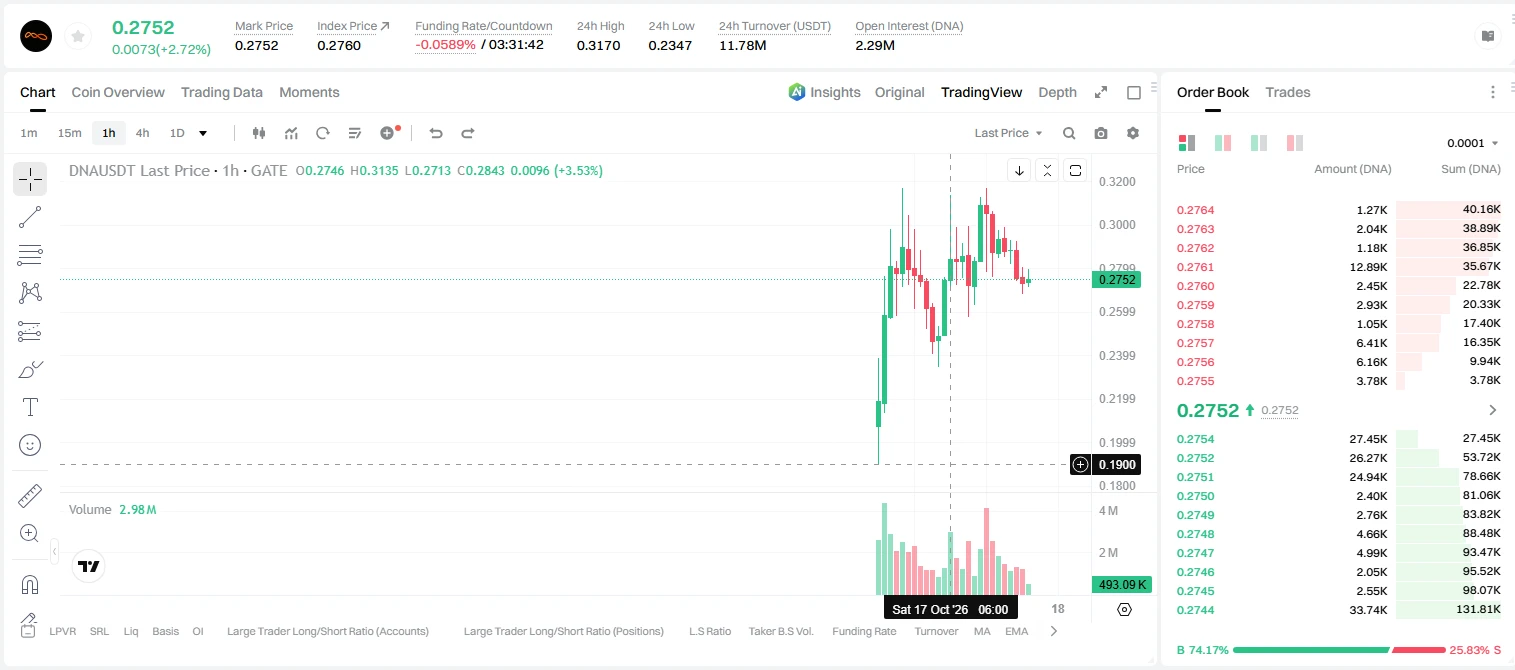
Task: Activate the magnet snap mode
Action: 30,585
